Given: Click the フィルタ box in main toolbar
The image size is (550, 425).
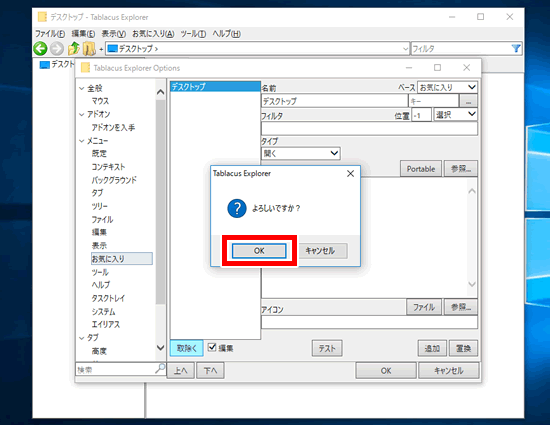Looking at the screenshot, I should [x=461, y=49].
